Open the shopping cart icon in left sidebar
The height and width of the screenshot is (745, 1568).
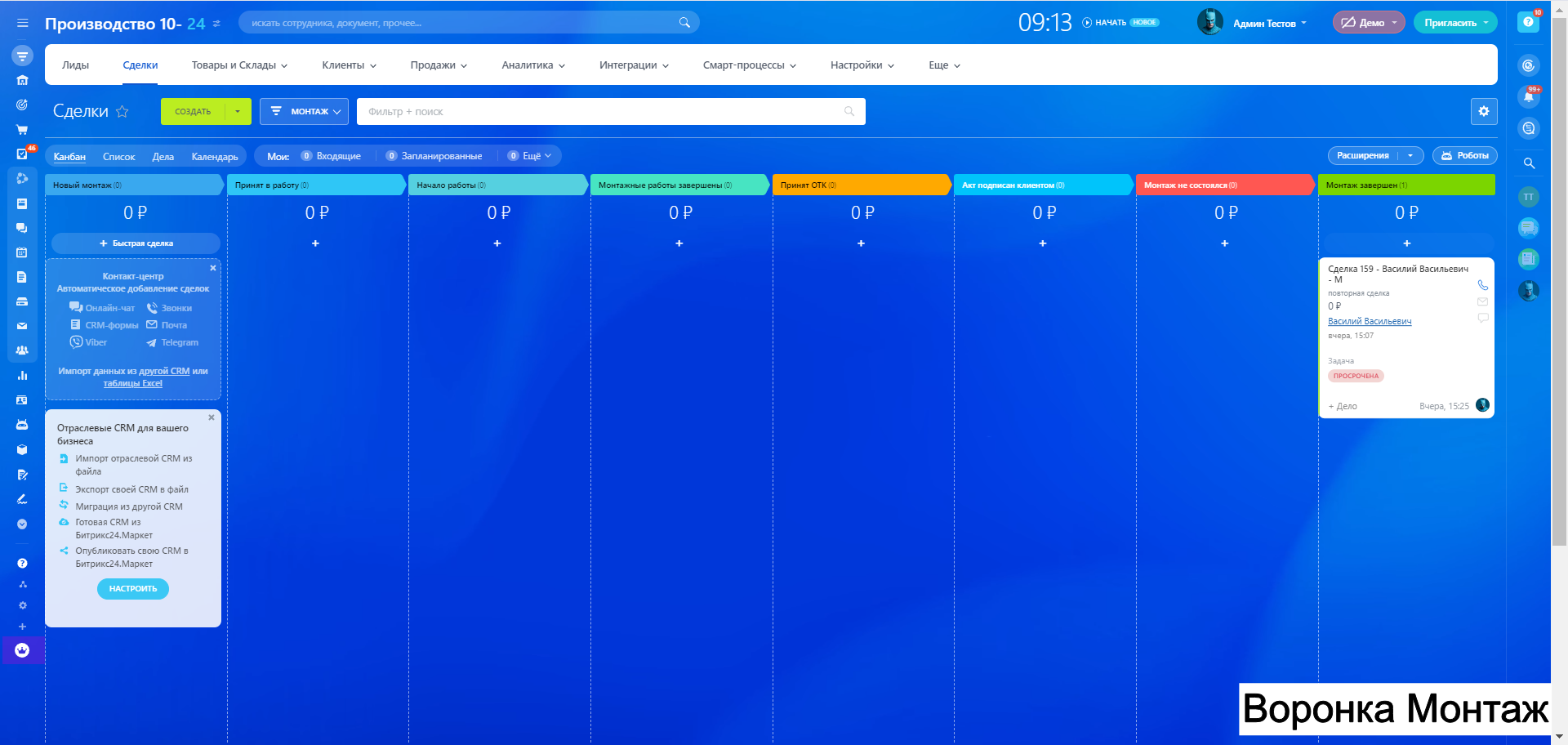coord(22,129)
